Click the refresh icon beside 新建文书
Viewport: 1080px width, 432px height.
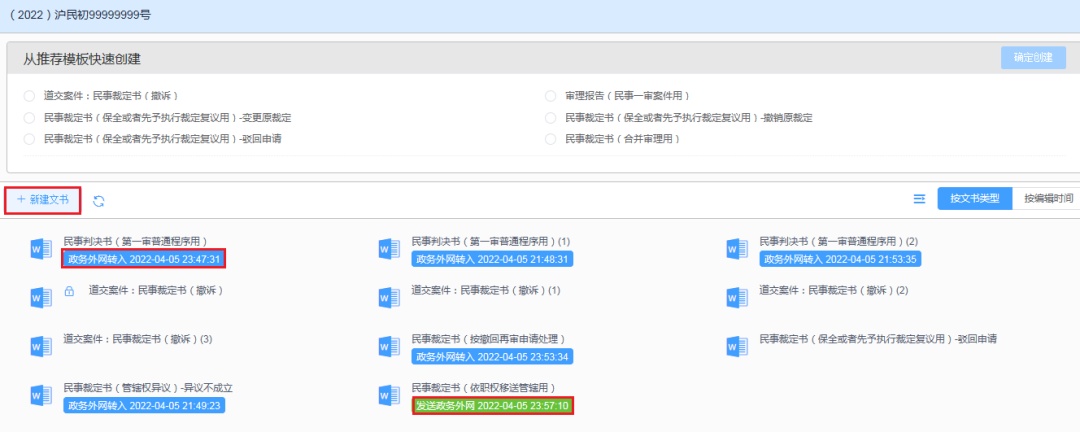pos(99,201)
